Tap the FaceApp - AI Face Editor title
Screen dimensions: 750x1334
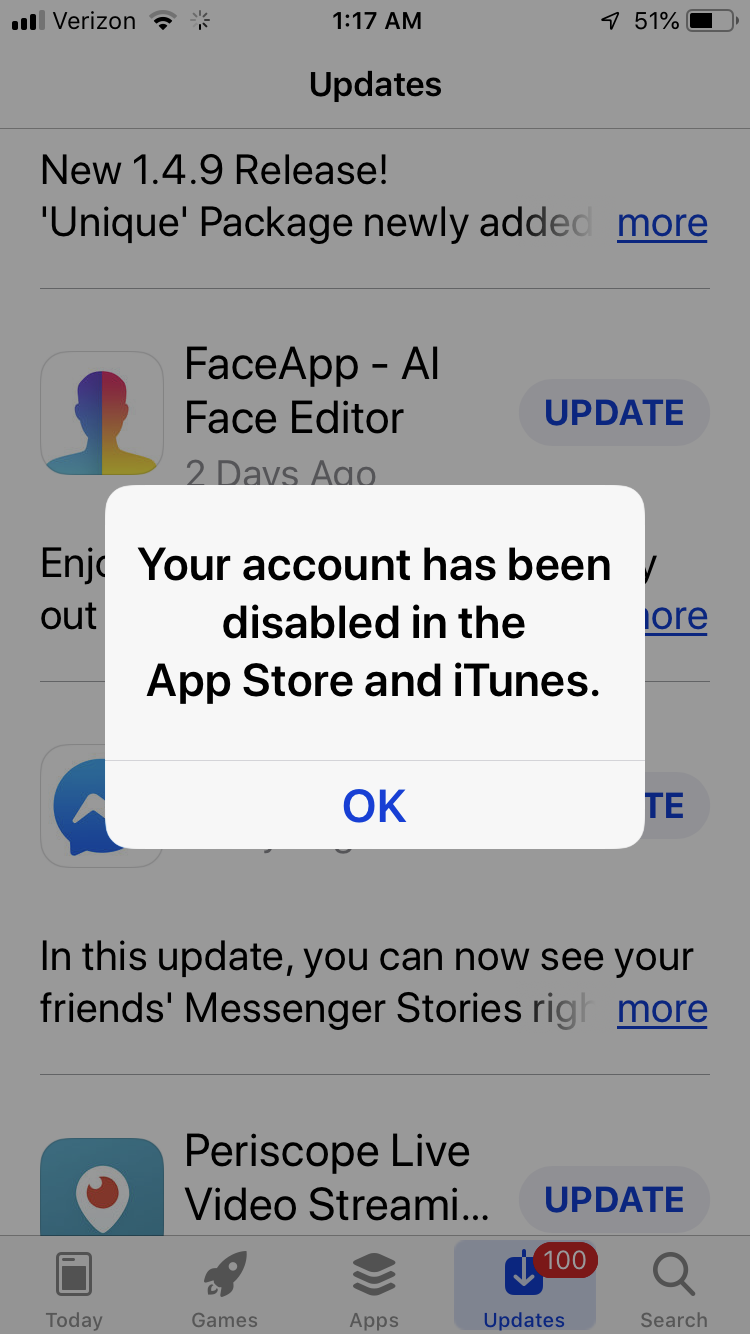312,391
